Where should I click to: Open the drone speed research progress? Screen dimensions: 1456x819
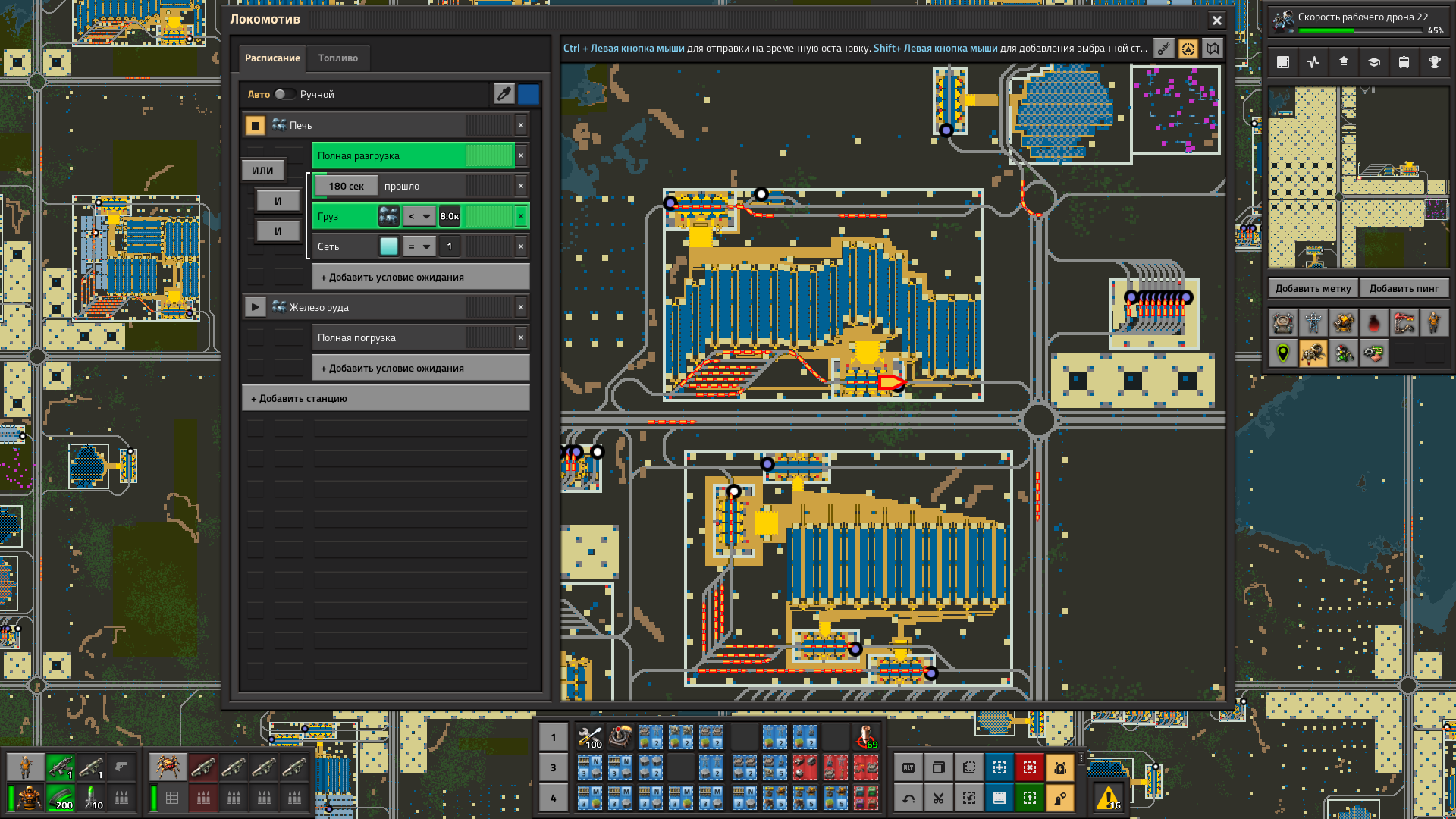(x=1357, y=21)
